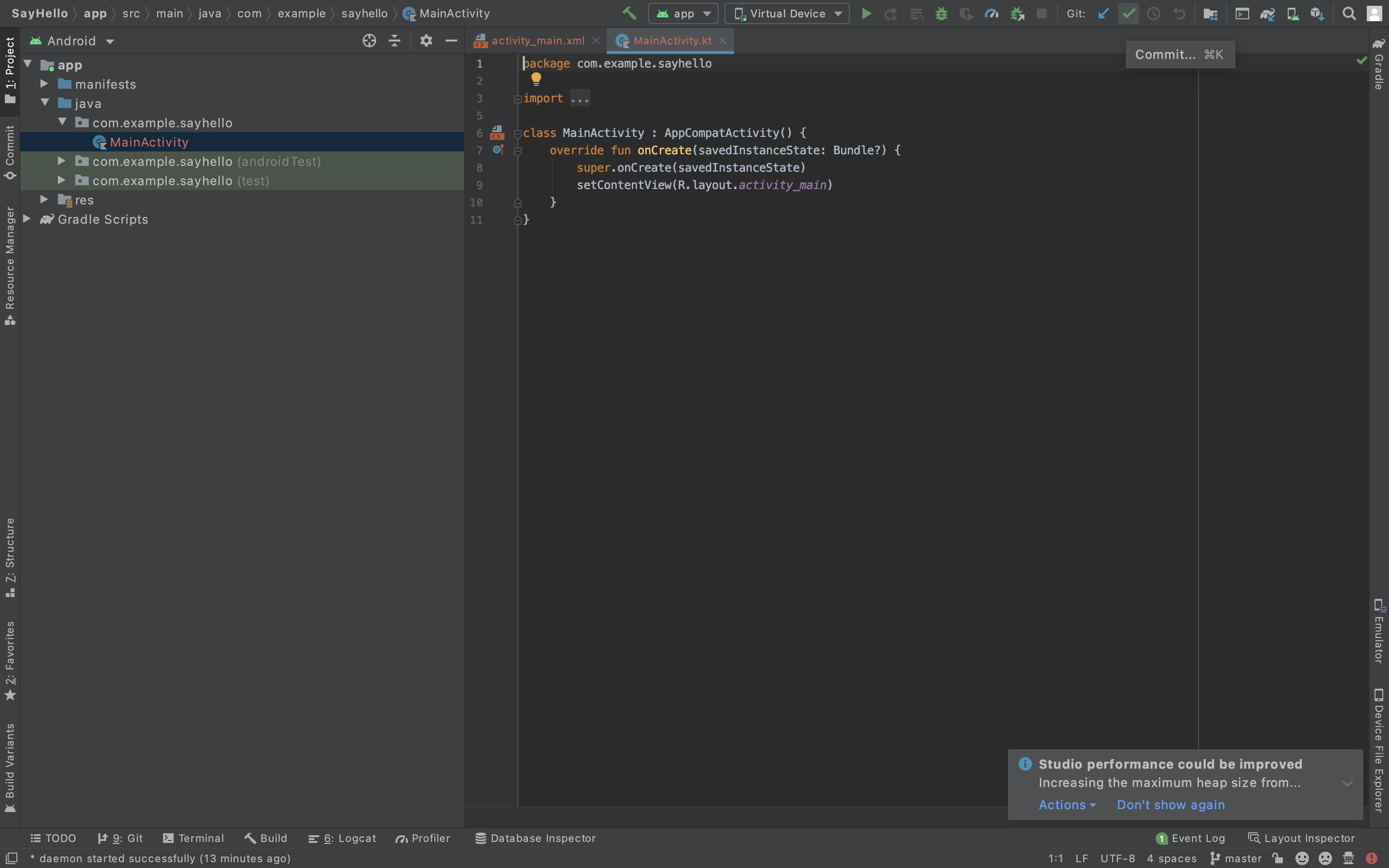Expand com.example.sayhello (androidTest) package
This screenshot has width=1389, height=868.
[61, 161]
